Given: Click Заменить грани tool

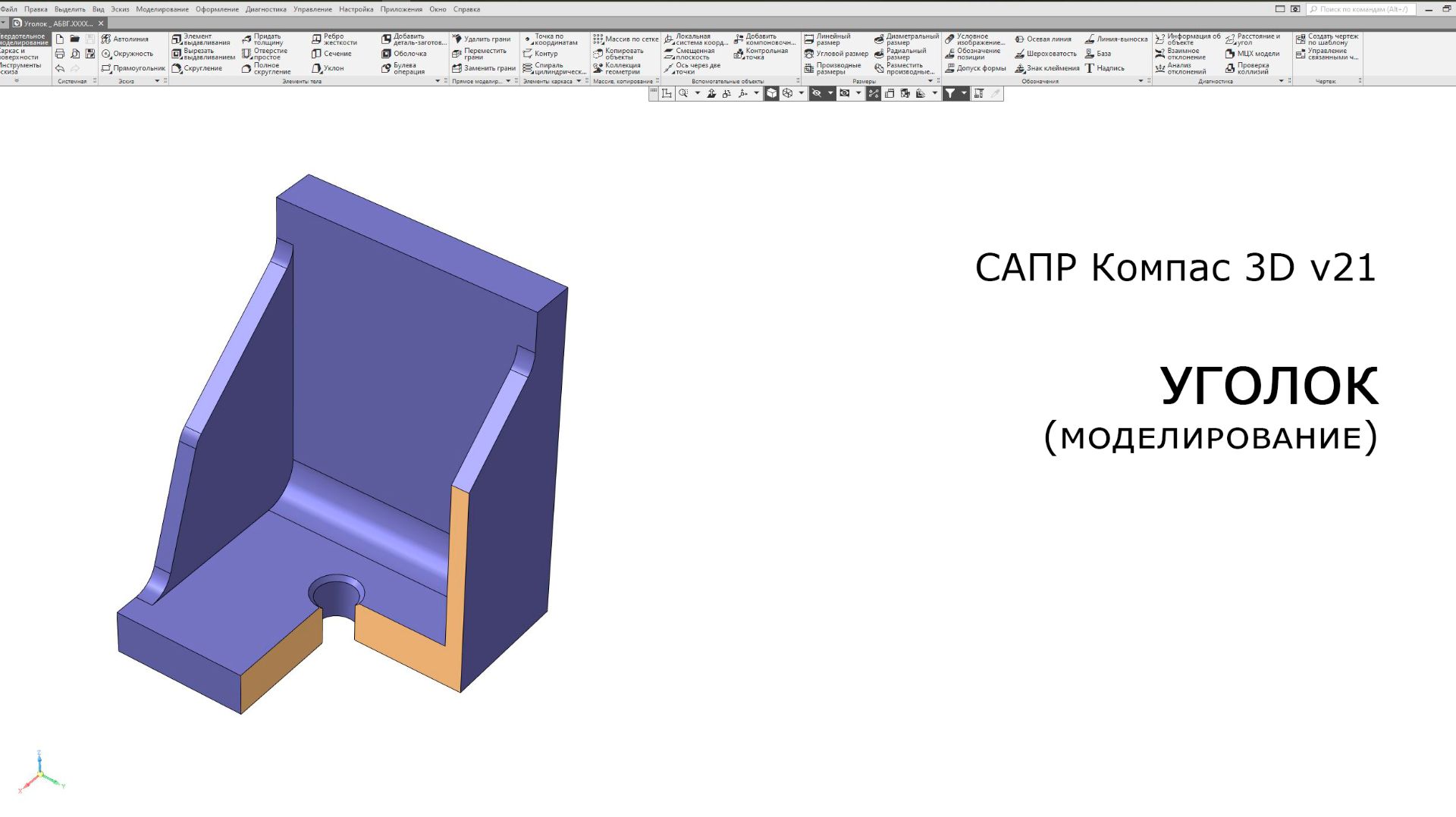Looking at the screenshot, I should pyautogui.click(x=484, y=68).
